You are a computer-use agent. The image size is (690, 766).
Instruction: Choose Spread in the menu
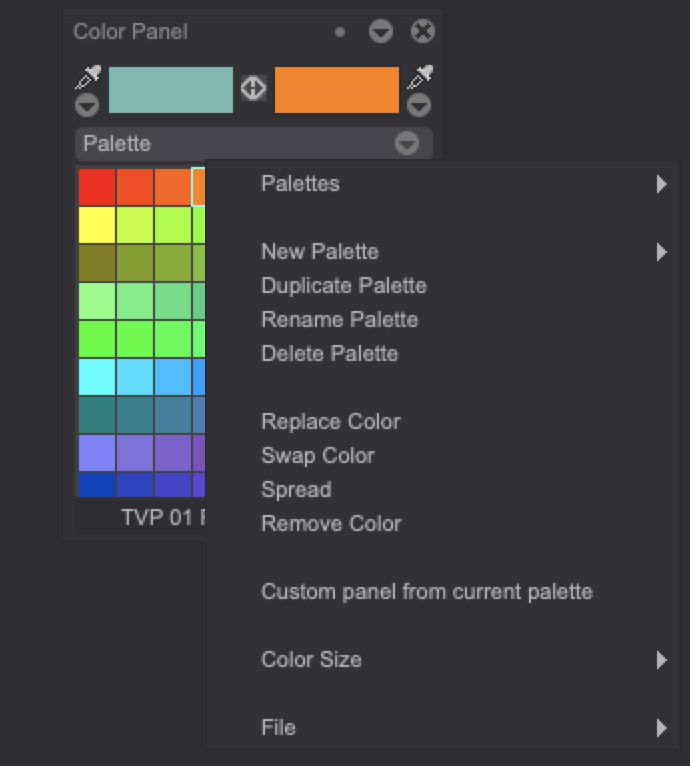point(443,489)
